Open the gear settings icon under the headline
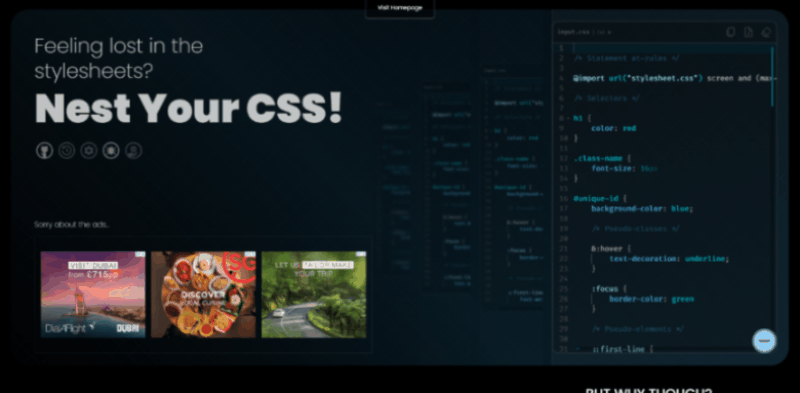 [x=89, y=151]
